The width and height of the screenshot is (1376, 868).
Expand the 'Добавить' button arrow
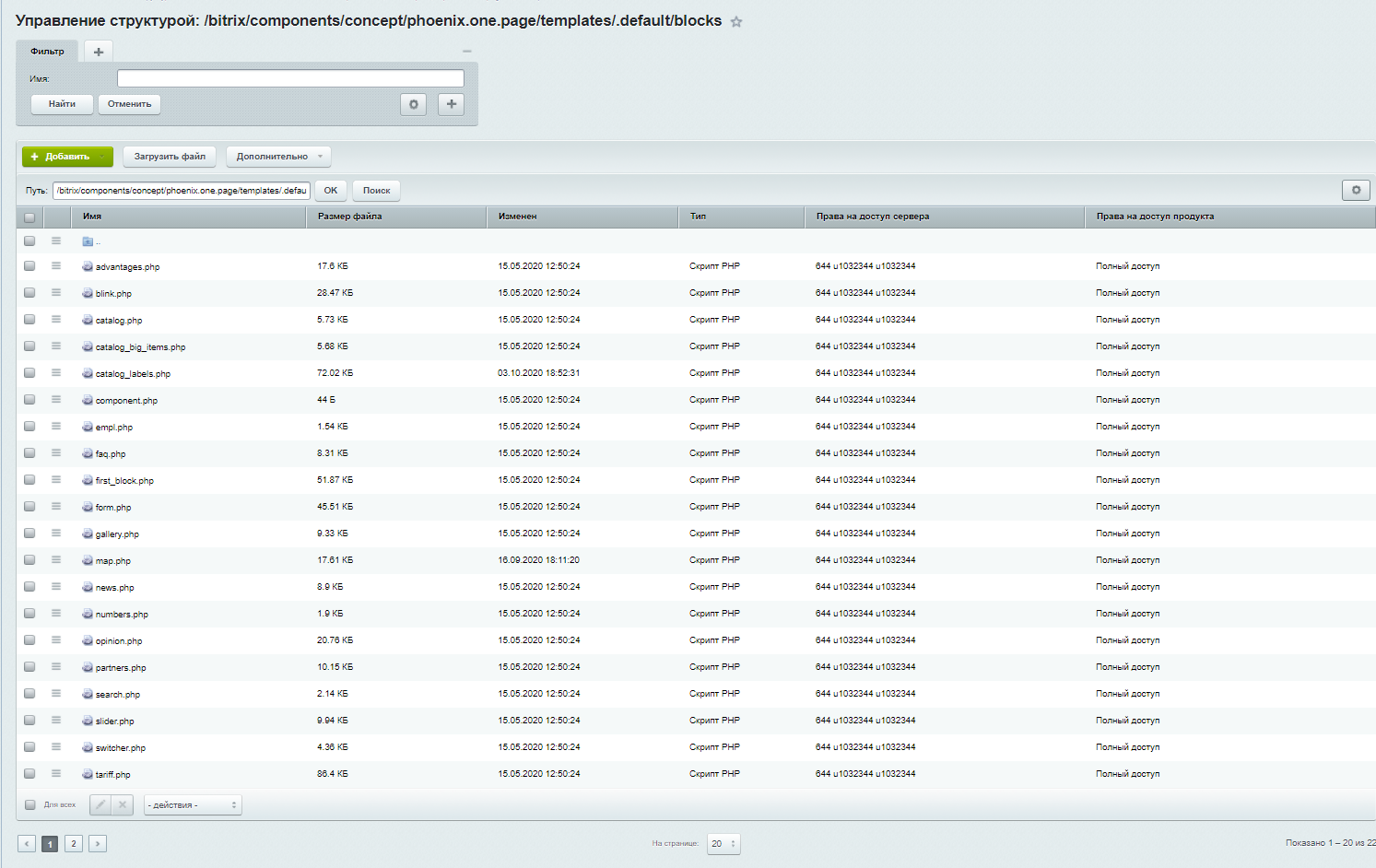[x=102, y=157]
